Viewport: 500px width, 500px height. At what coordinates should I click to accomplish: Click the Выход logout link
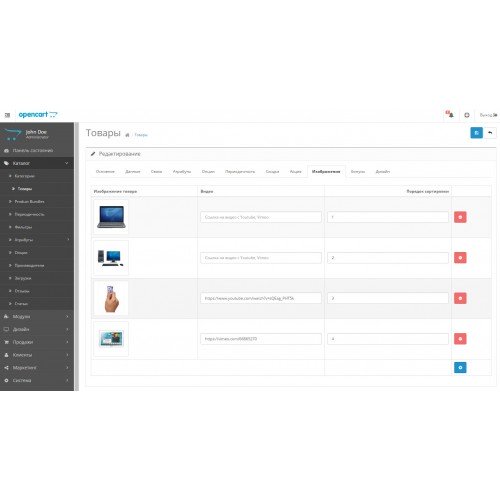tap(488, 115)
